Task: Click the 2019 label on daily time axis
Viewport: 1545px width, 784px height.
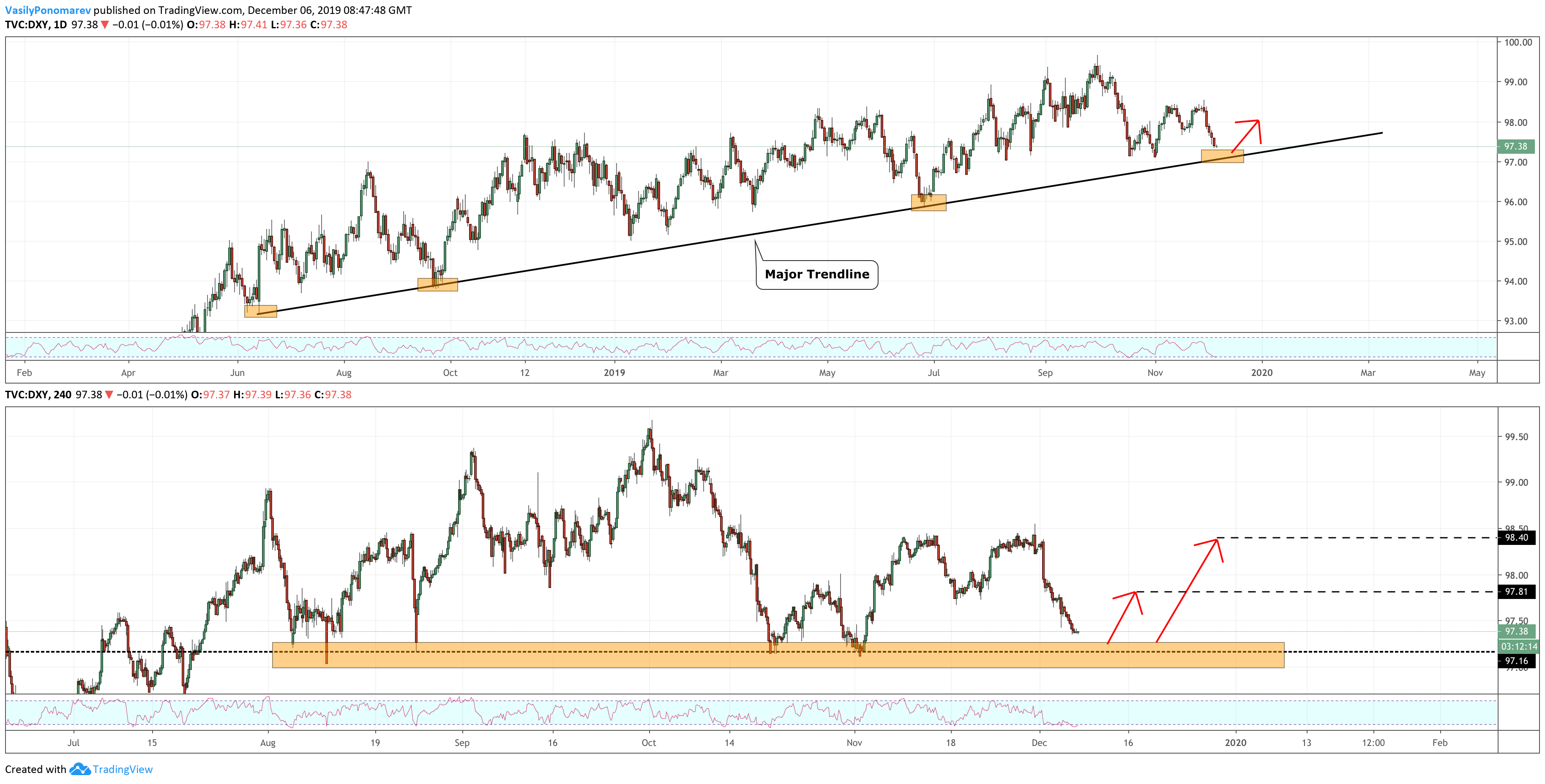Action: [614, 373]
